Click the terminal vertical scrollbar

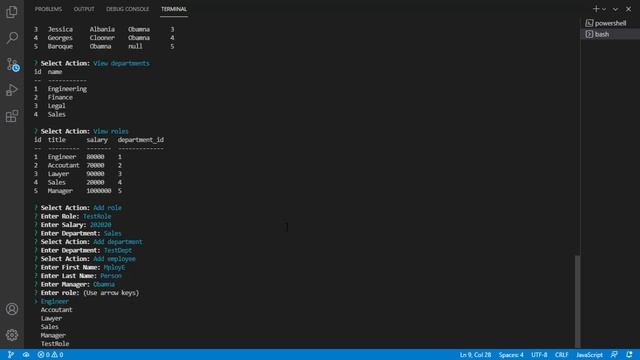[577, 301]
